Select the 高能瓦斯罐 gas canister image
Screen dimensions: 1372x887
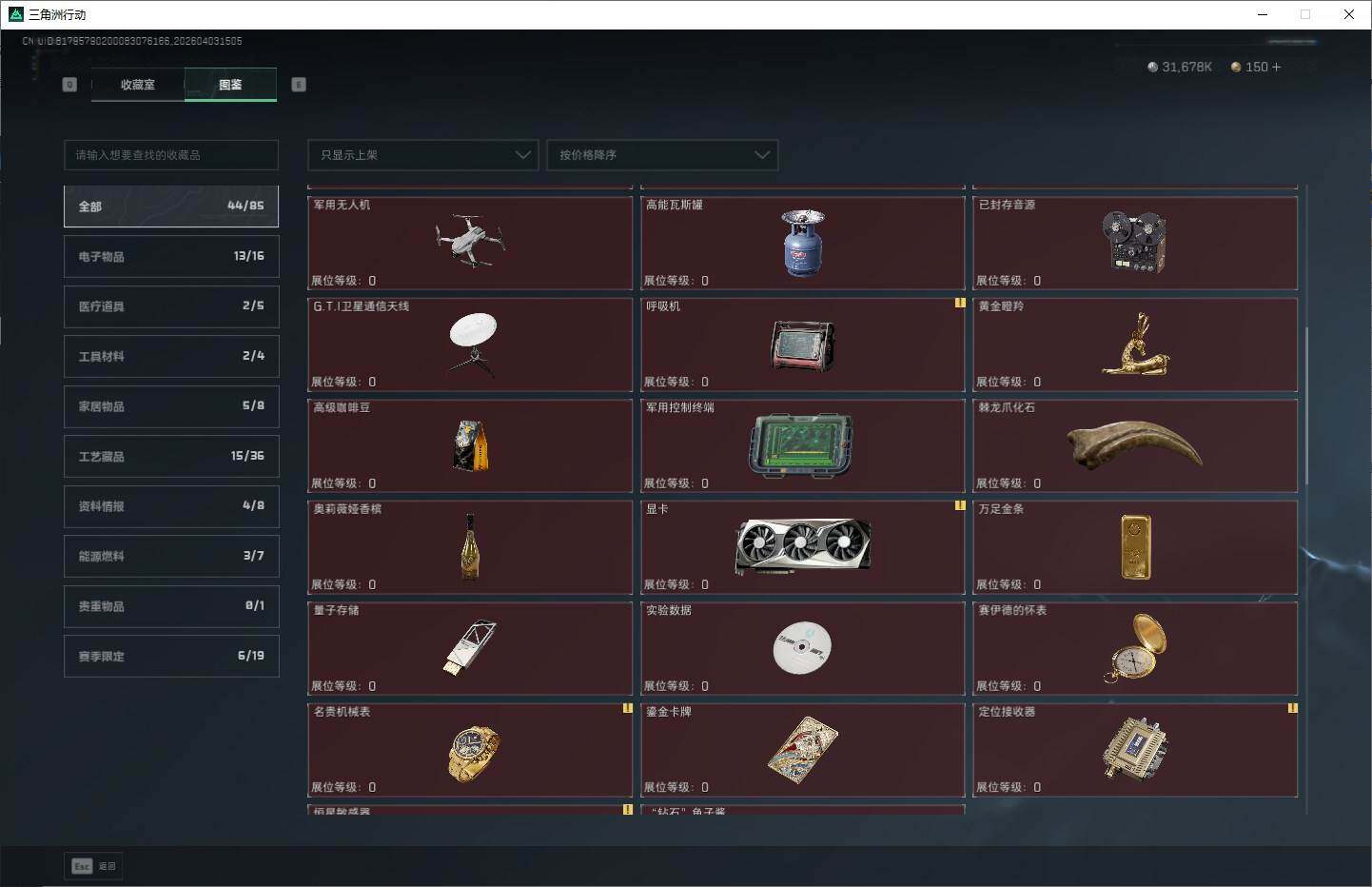803,243
